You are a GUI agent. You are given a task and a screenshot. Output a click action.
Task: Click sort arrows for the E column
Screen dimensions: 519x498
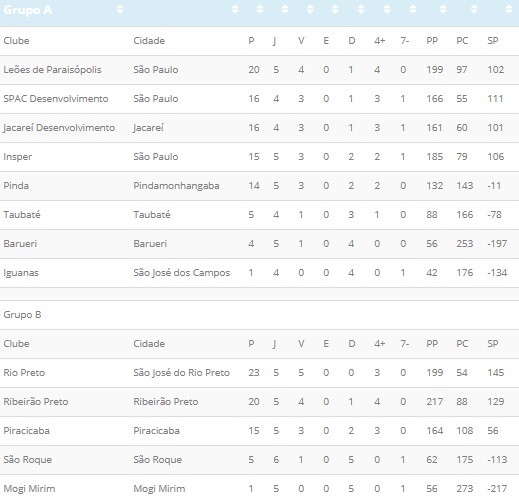click(x=335, y=9)
